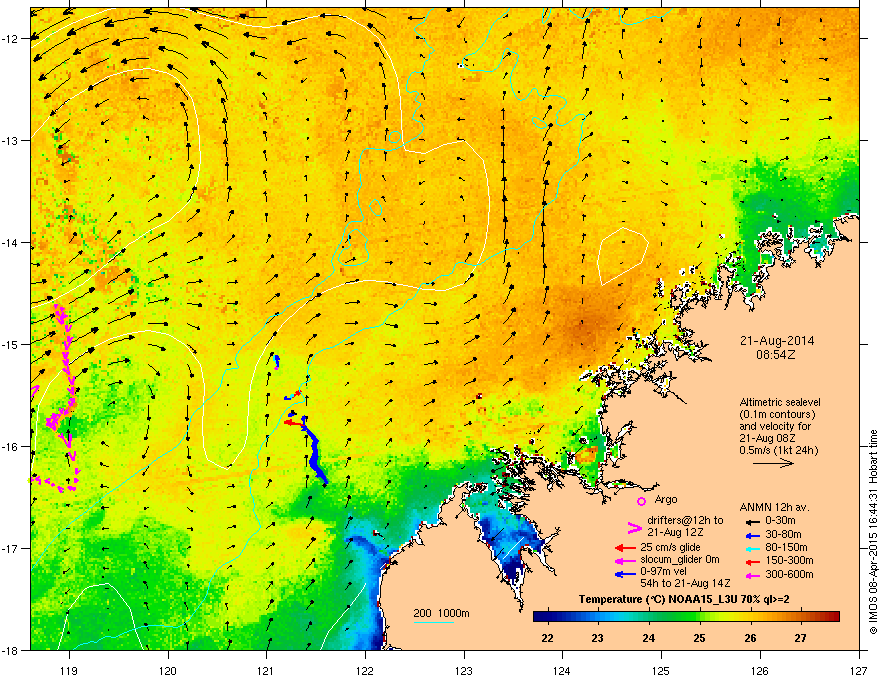The width and height of the screenshot is (880, 680).
Task: Click the magenta drifters chevron legend symbol
Action: pos(634,528)
